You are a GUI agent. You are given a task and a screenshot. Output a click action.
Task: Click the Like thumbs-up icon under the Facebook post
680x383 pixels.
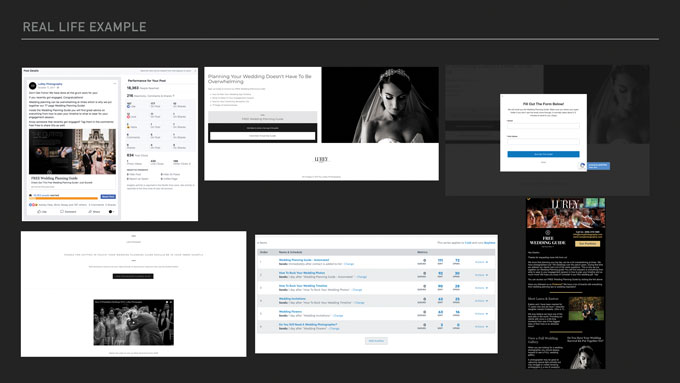39,212
